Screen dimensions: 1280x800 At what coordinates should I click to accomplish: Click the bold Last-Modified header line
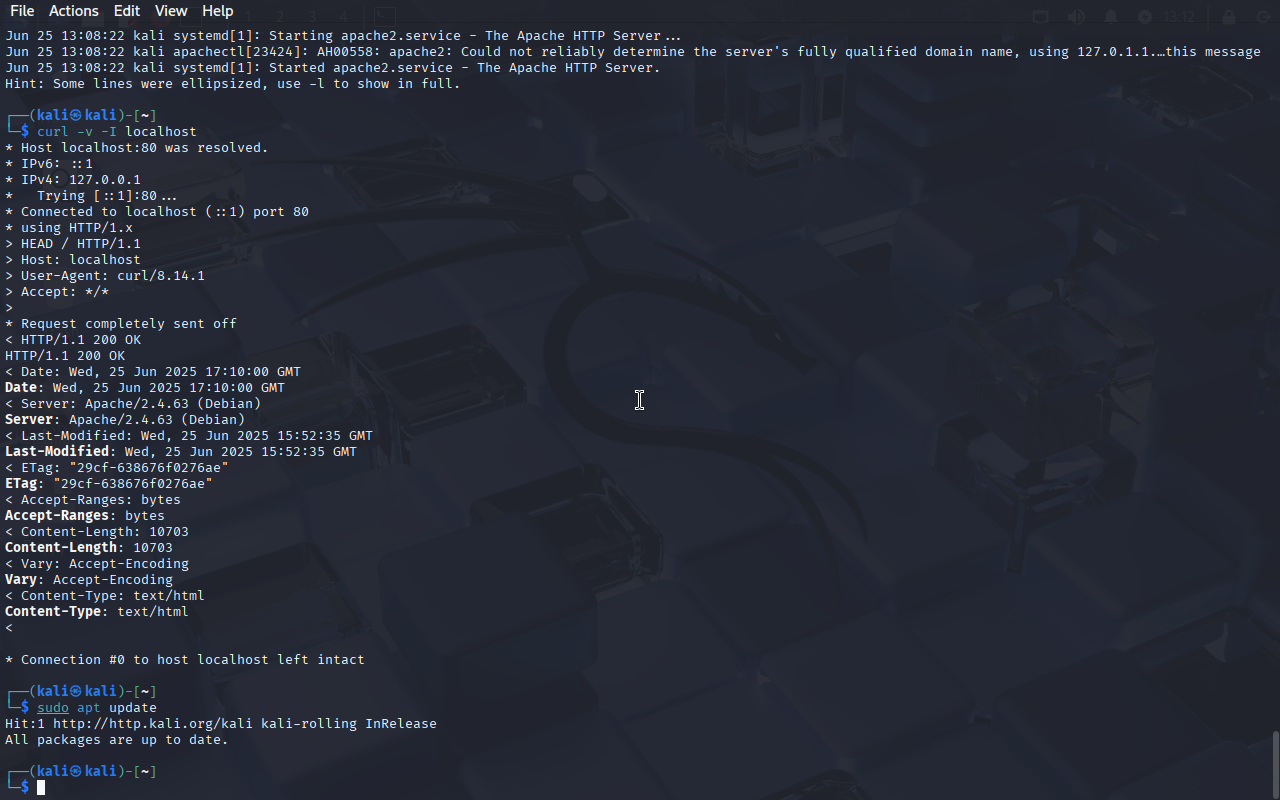181,452
